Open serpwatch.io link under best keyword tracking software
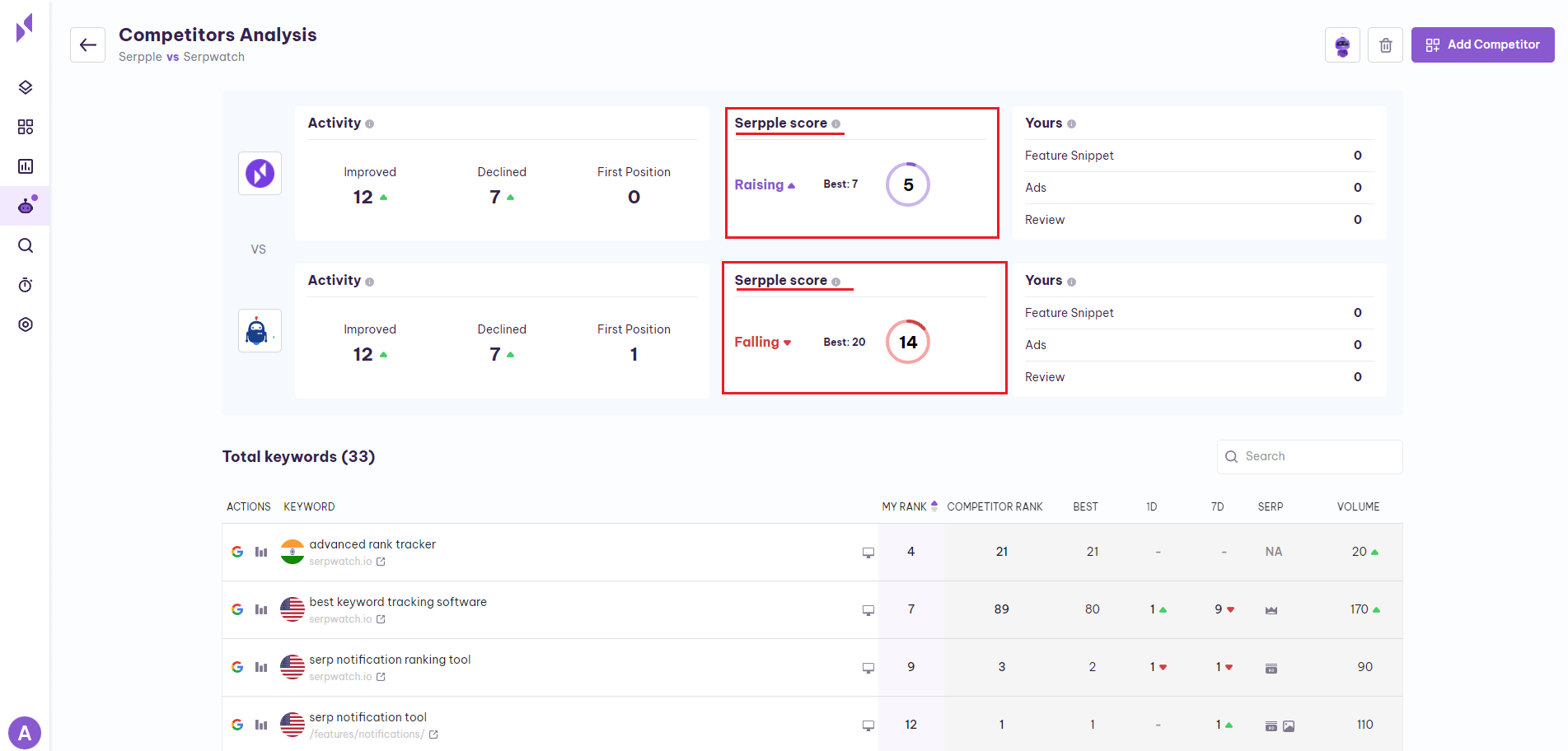1568x751 pixels. [x=347, y=619]
